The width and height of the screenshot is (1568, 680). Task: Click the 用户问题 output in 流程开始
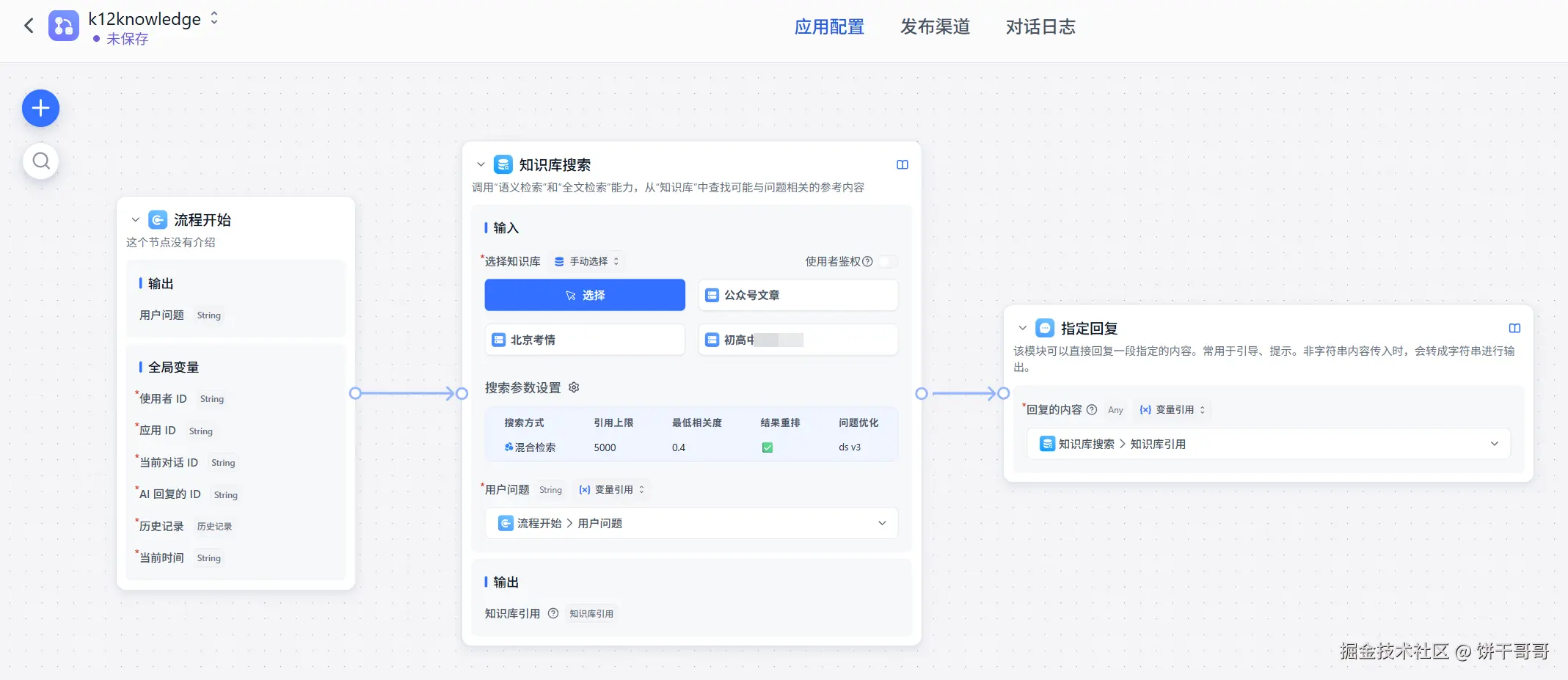161,315
